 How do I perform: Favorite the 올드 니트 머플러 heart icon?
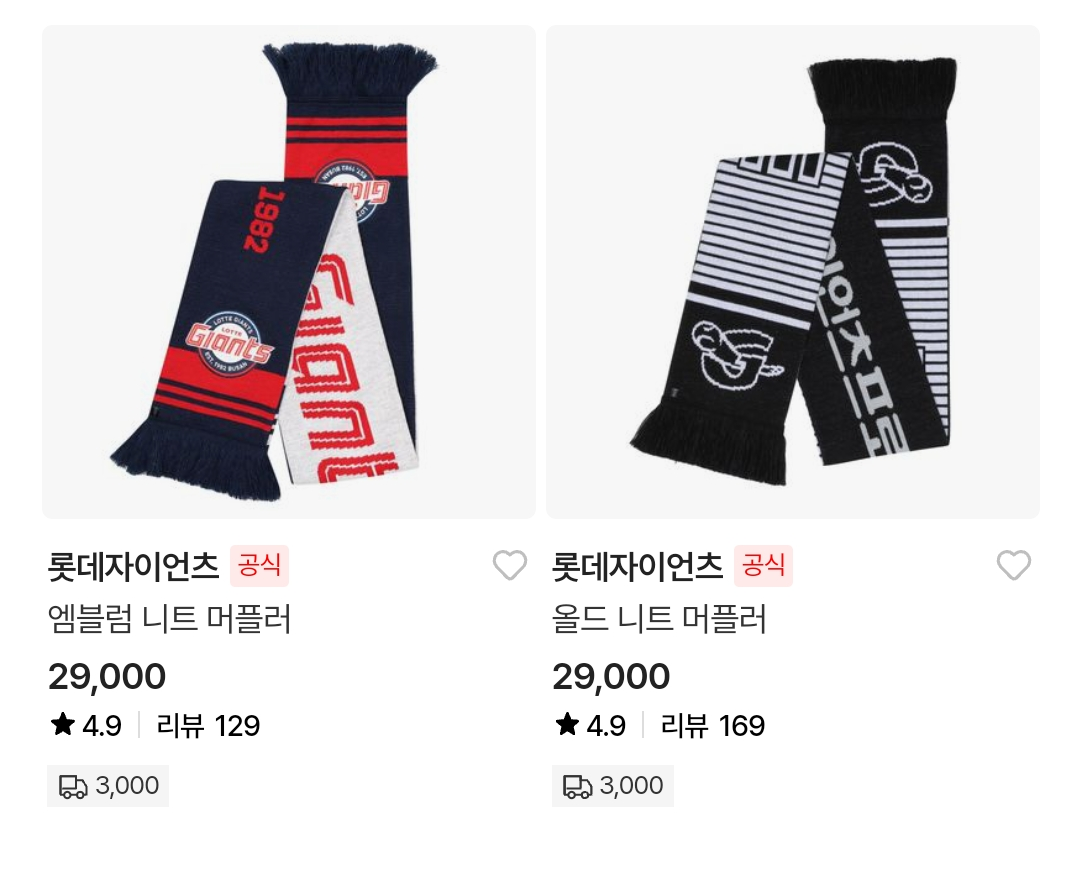1014,565
